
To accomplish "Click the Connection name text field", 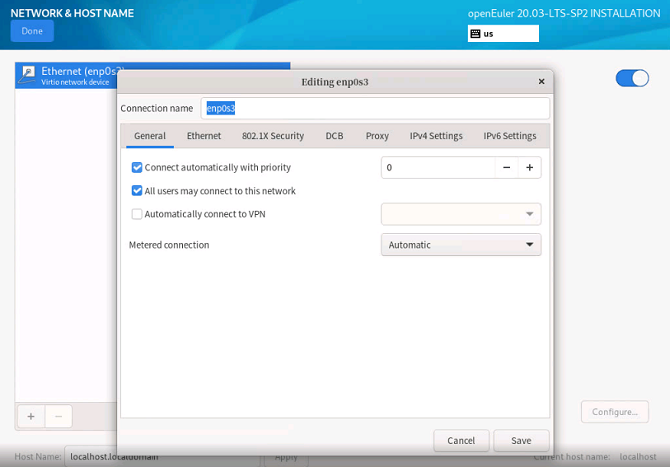I will point(375,108).
